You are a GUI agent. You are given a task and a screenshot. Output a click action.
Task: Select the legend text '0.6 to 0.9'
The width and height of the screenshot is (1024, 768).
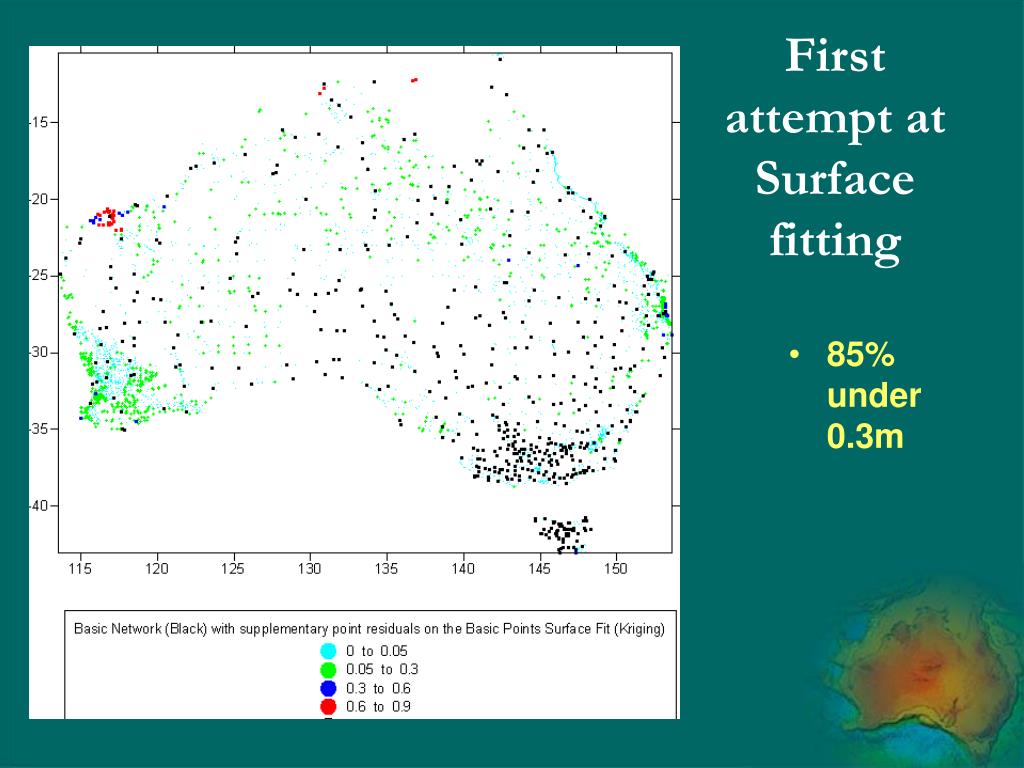[x=378, y=706]
